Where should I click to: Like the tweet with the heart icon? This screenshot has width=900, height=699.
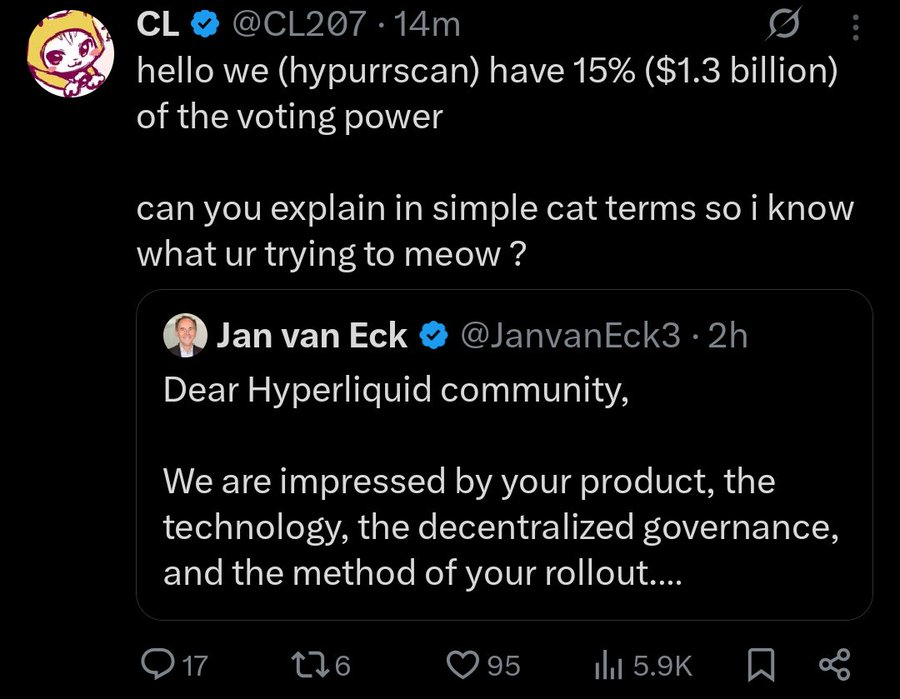462,663
